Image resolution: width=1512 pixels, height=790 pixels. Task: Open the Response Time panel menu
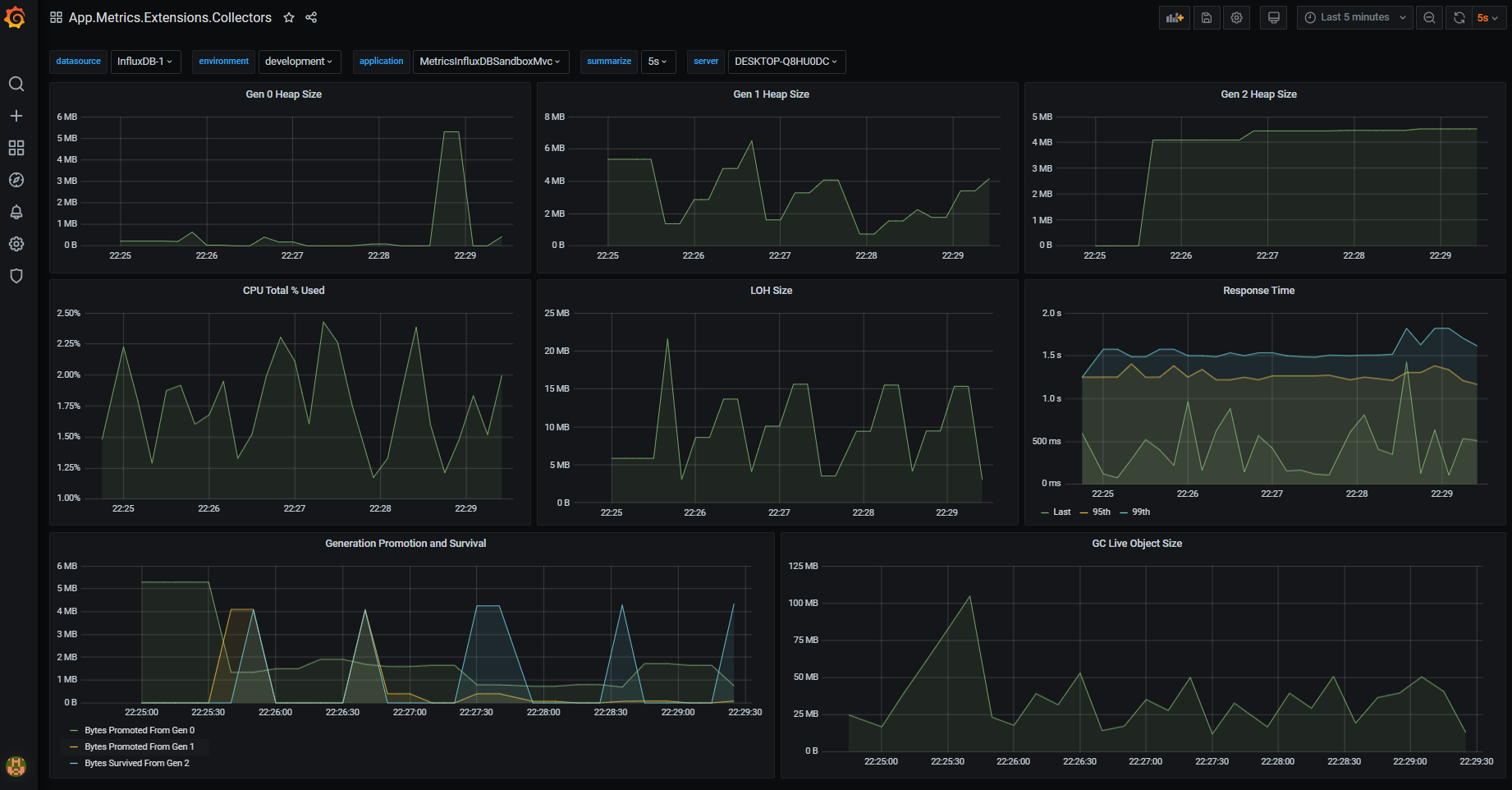pos(1258,291)
